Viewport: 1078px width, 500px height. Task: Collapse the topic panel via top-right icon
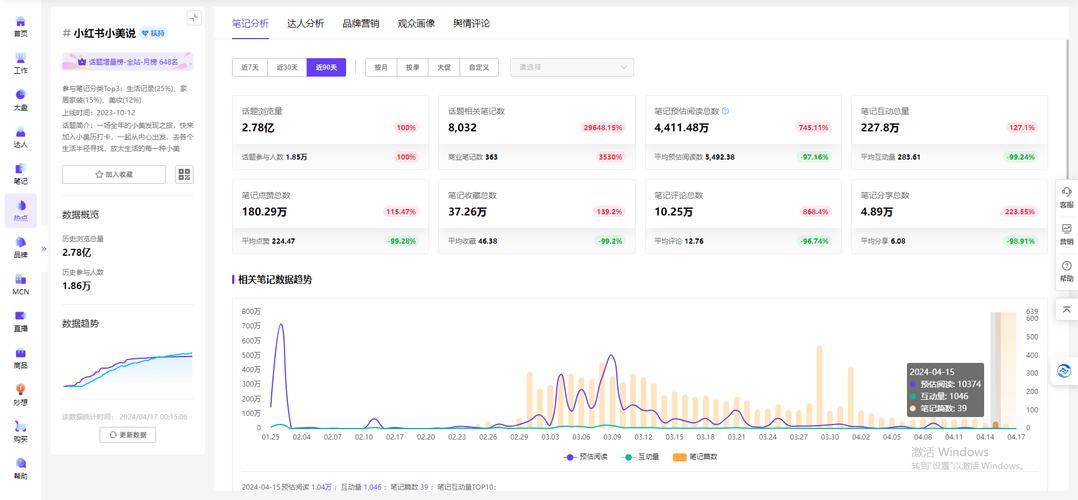tap(193, 17)
